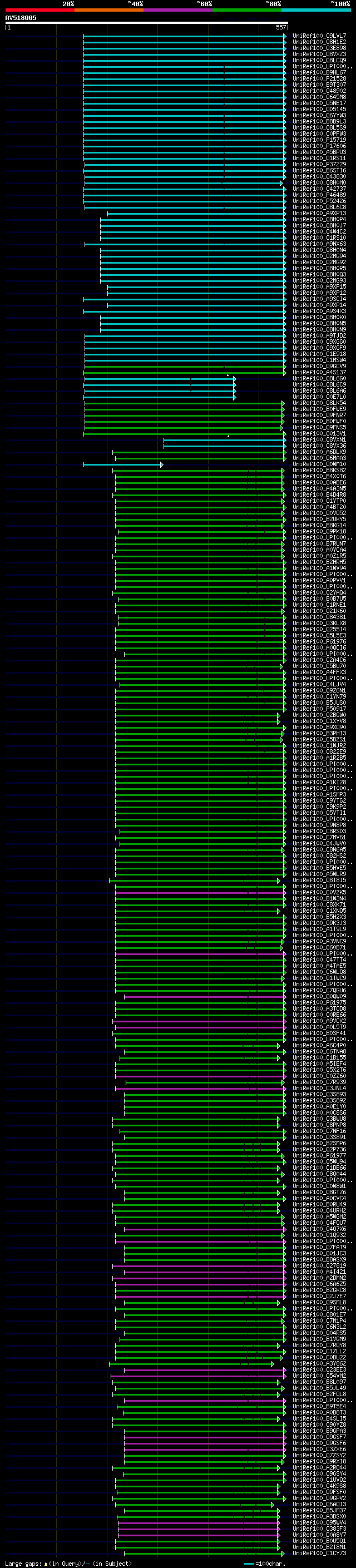Select the UniRef100_Q42737 hit label

click(319, 189)
